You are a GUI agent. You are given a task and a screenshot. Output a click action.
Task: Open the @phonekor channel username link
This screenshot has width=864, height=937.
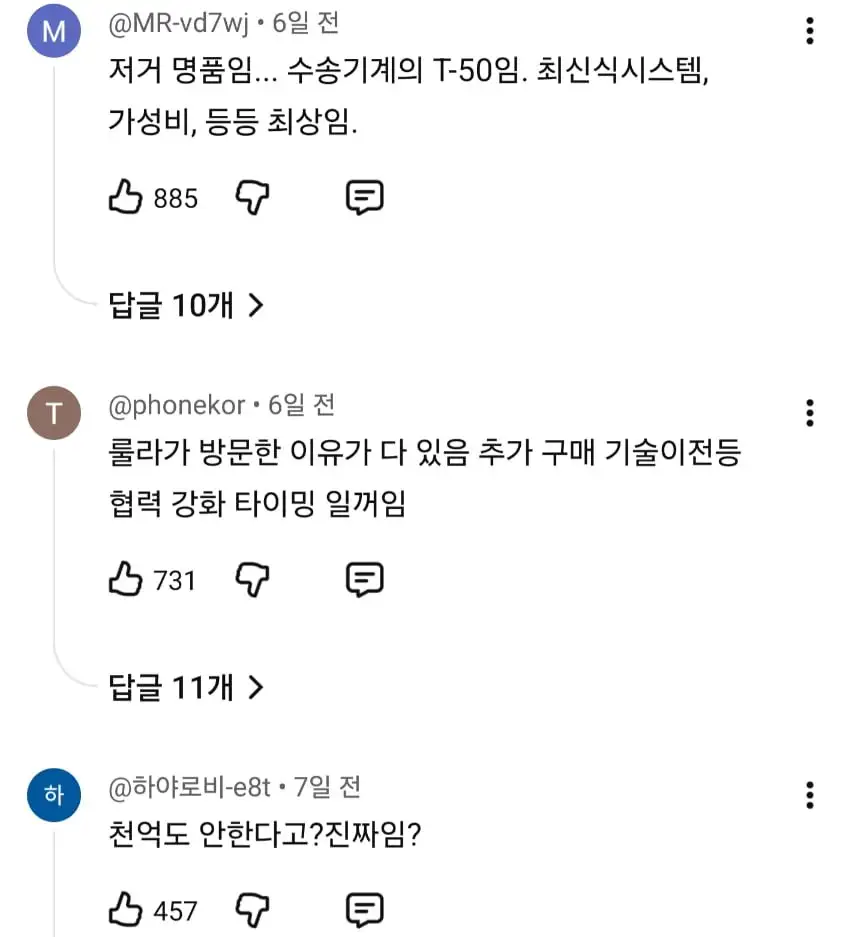pyautogui.click(x=176, y=405)
